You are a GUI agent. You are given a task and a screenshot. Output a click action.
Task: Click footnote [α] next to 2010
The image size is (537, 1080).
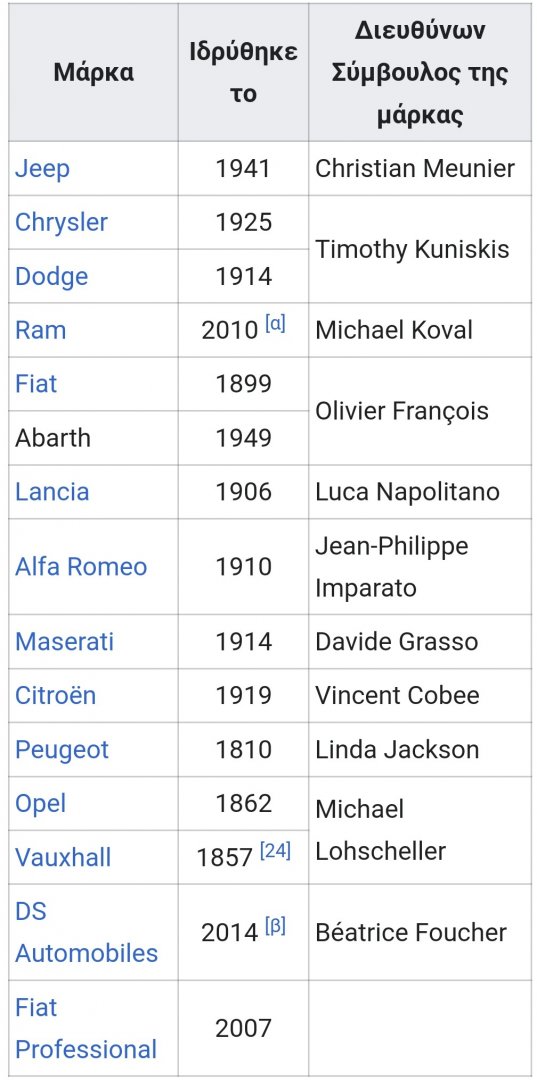(275, 325)
